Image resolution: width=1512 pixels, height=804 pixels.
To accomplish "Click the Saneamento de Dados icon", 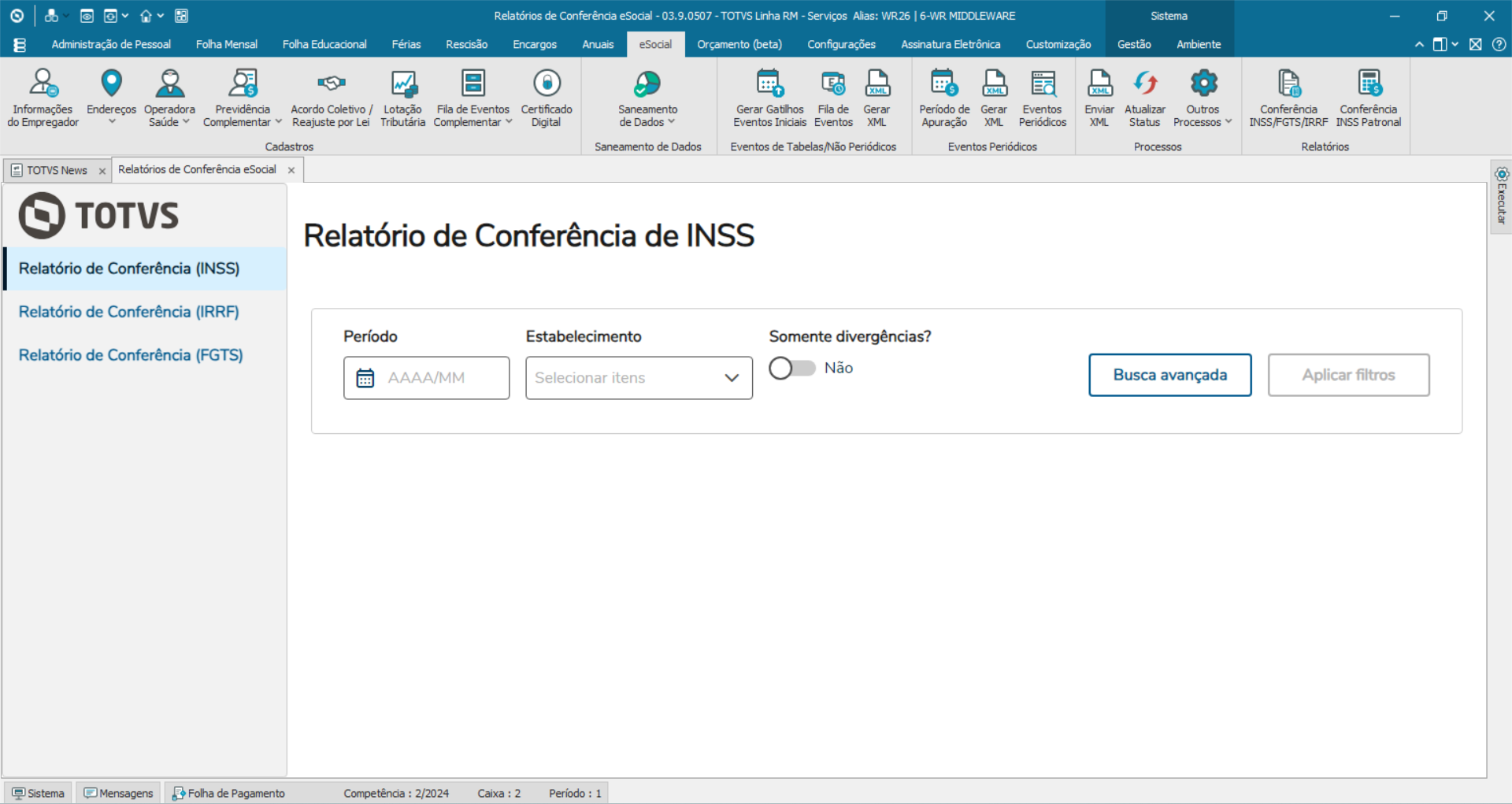I will coord(647,83).
